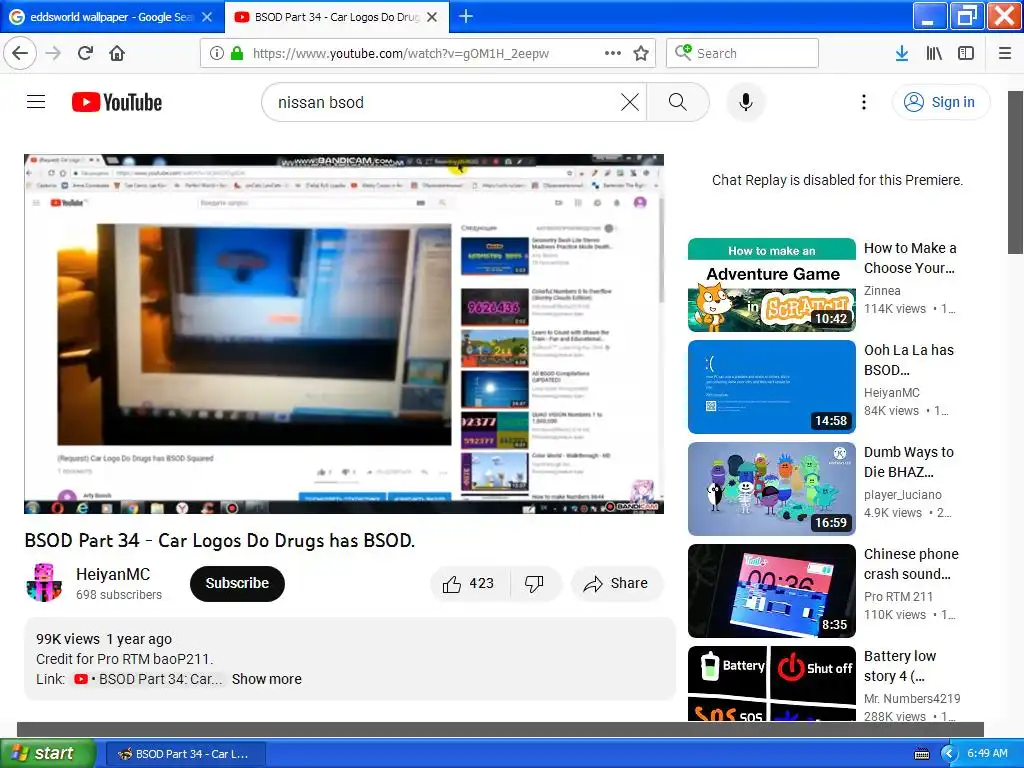The width and height of the screenshot is (1024, 768).
Task: Search with your voice microphone
Action: click(745, 102)
